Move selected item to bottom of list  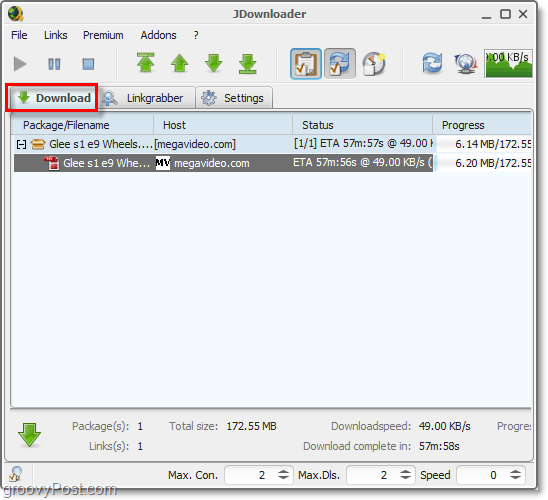point(248,64)
